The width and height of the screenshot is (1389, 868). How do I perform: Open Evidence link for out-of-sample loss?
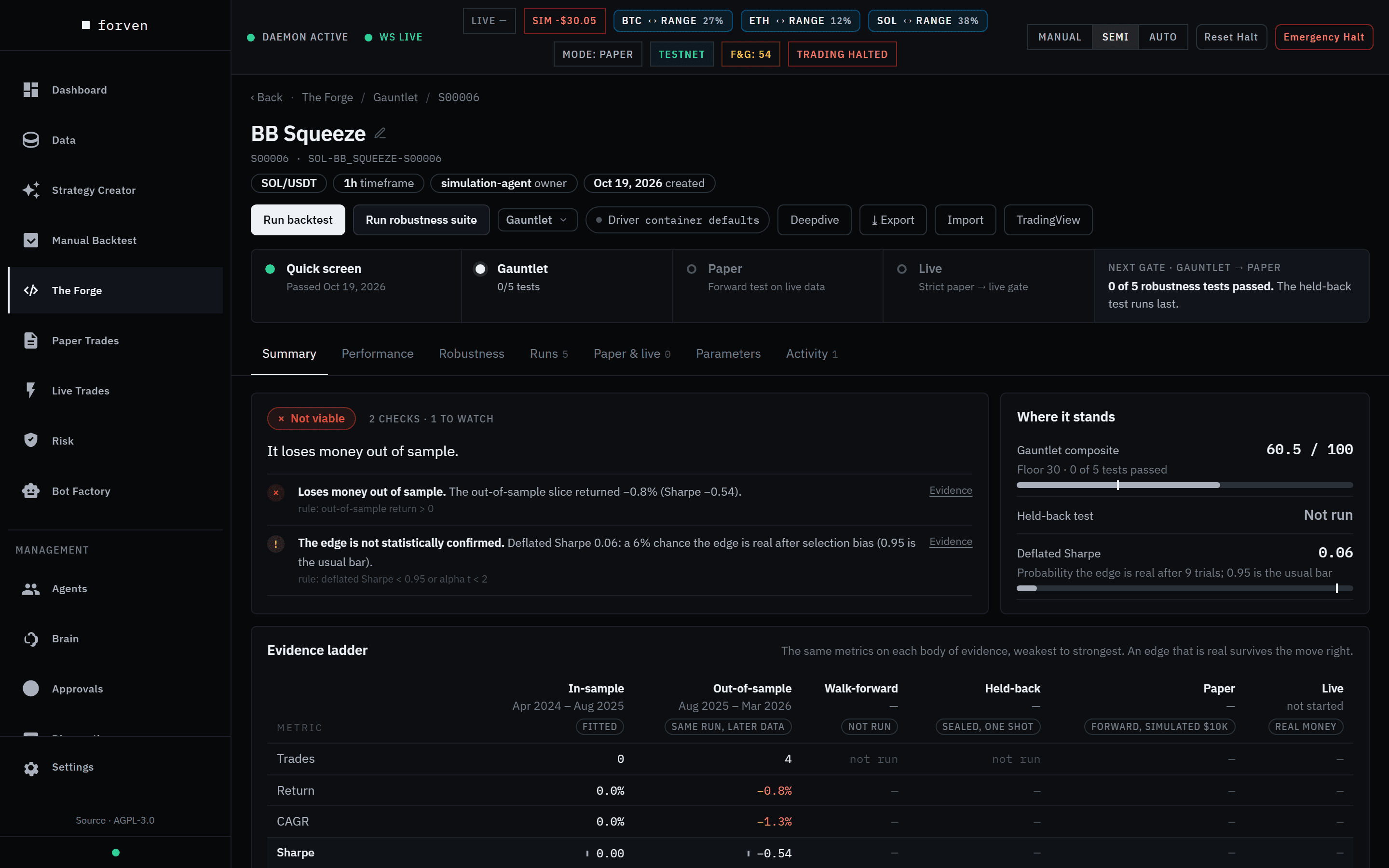tap(951, 490)
